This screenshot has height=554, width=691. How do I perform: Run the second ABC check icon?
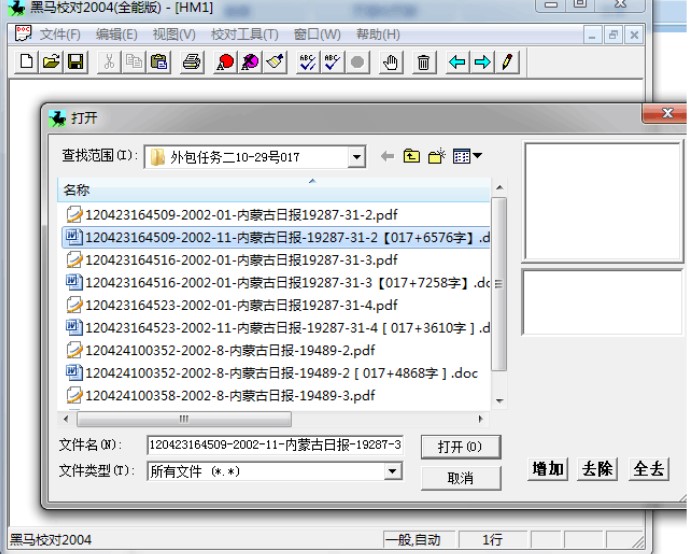332,62
